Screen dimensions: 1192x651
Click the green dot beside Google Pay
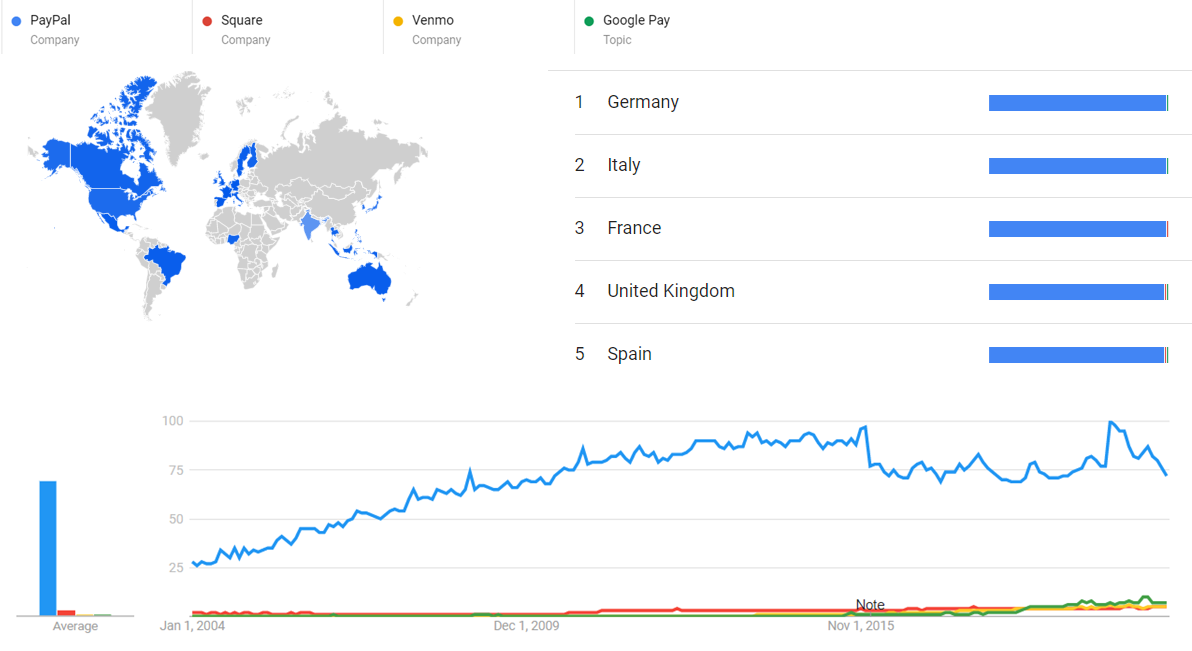point(588,21)
